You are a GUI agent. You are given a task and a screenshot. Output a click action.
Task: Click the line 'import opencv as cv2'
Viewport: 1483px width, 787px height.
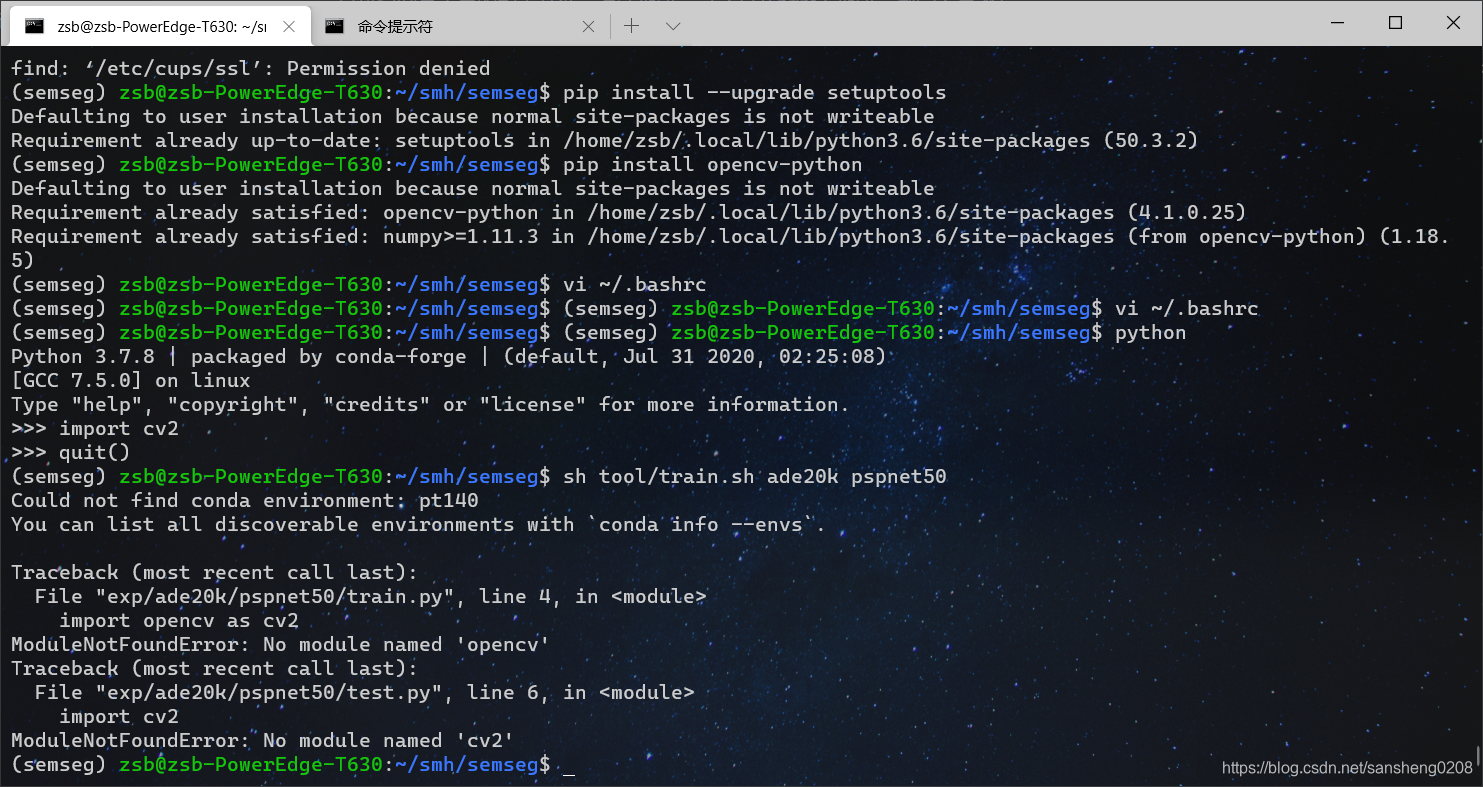pyautogui.click(x=179, y=620)
